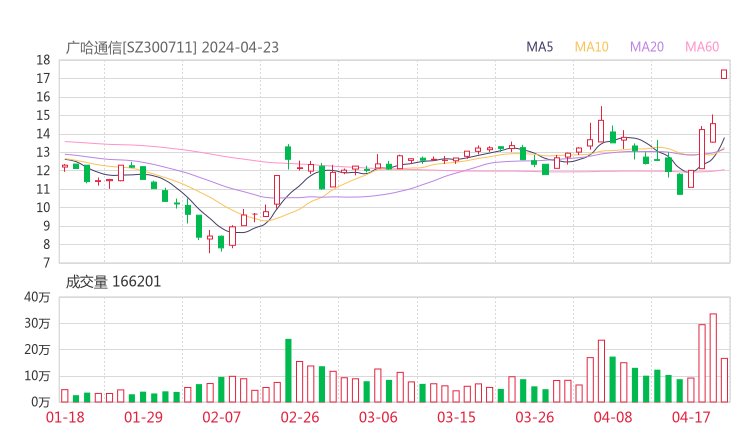Screen dimensions: 740x440
Task: Click the MA60 legend label
Action: point(702,47)
